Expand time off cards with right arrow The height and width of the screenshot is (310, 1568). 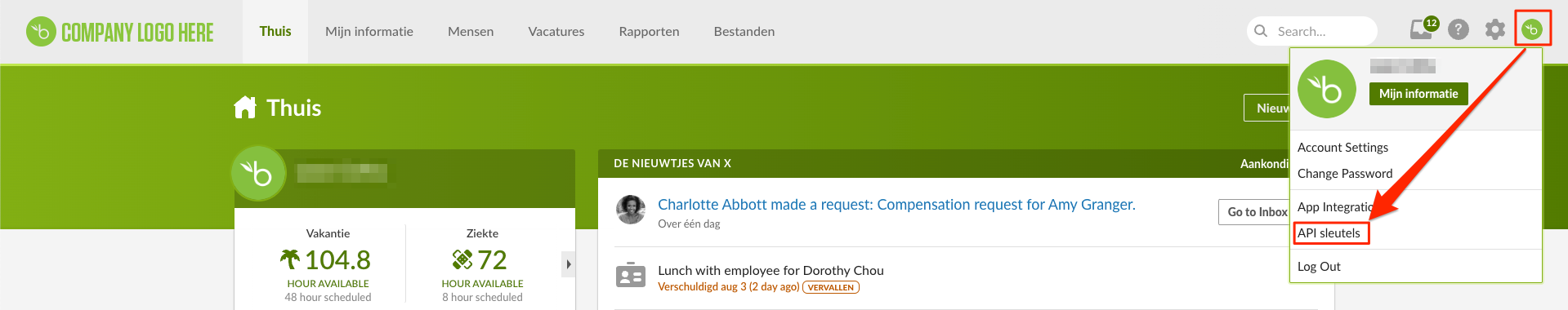(568, 264)
